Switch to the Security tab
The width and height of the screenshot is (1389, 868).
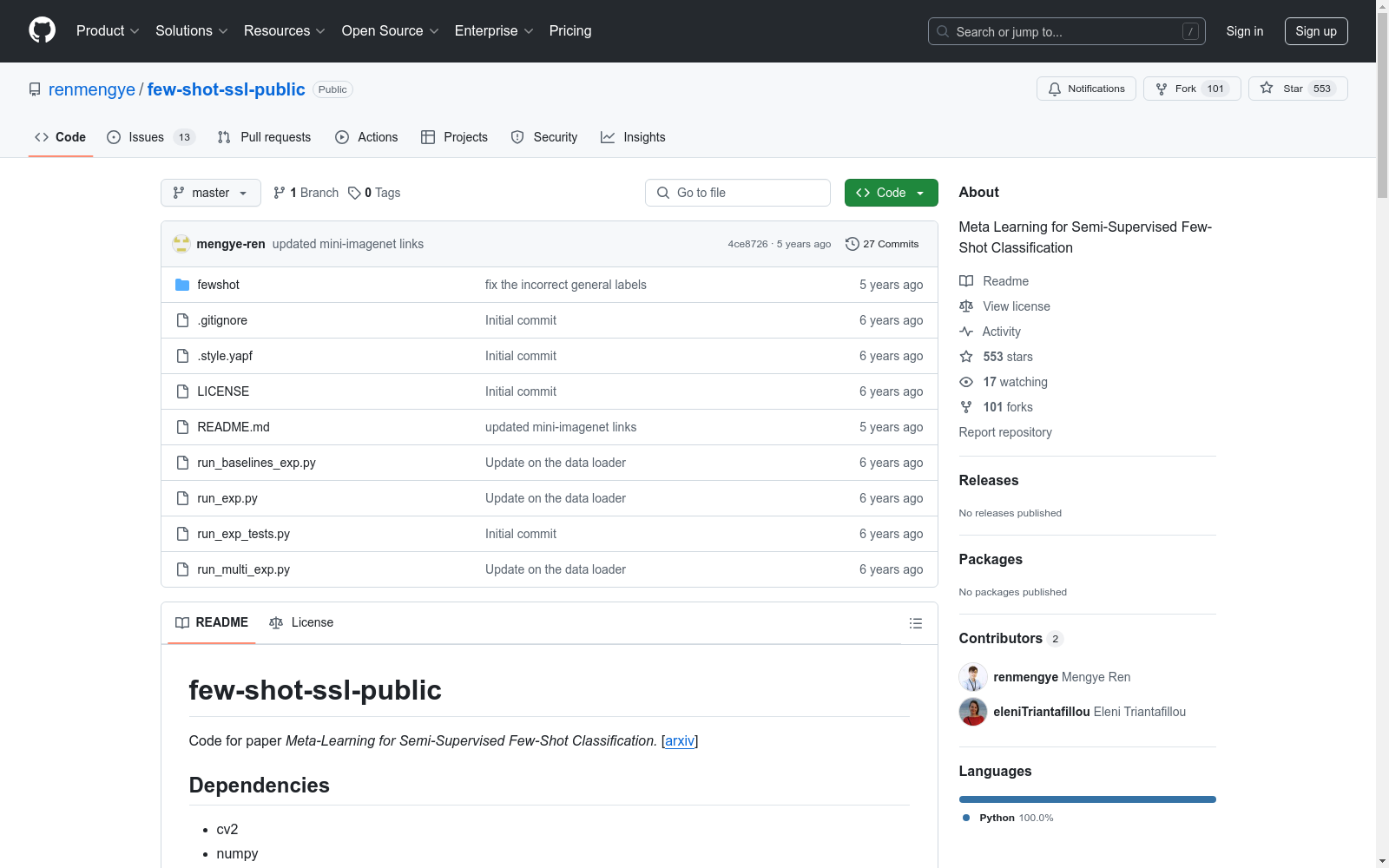[544, 137]
